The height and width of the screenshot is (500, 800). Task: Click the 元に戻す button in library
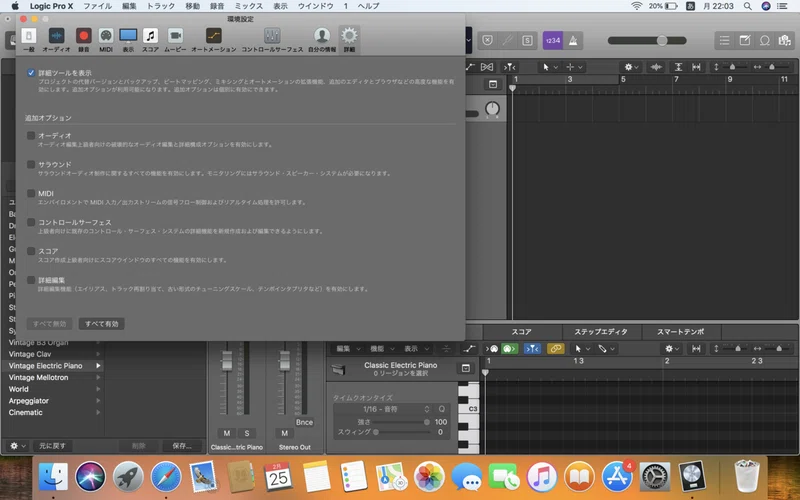click(53, 445)
